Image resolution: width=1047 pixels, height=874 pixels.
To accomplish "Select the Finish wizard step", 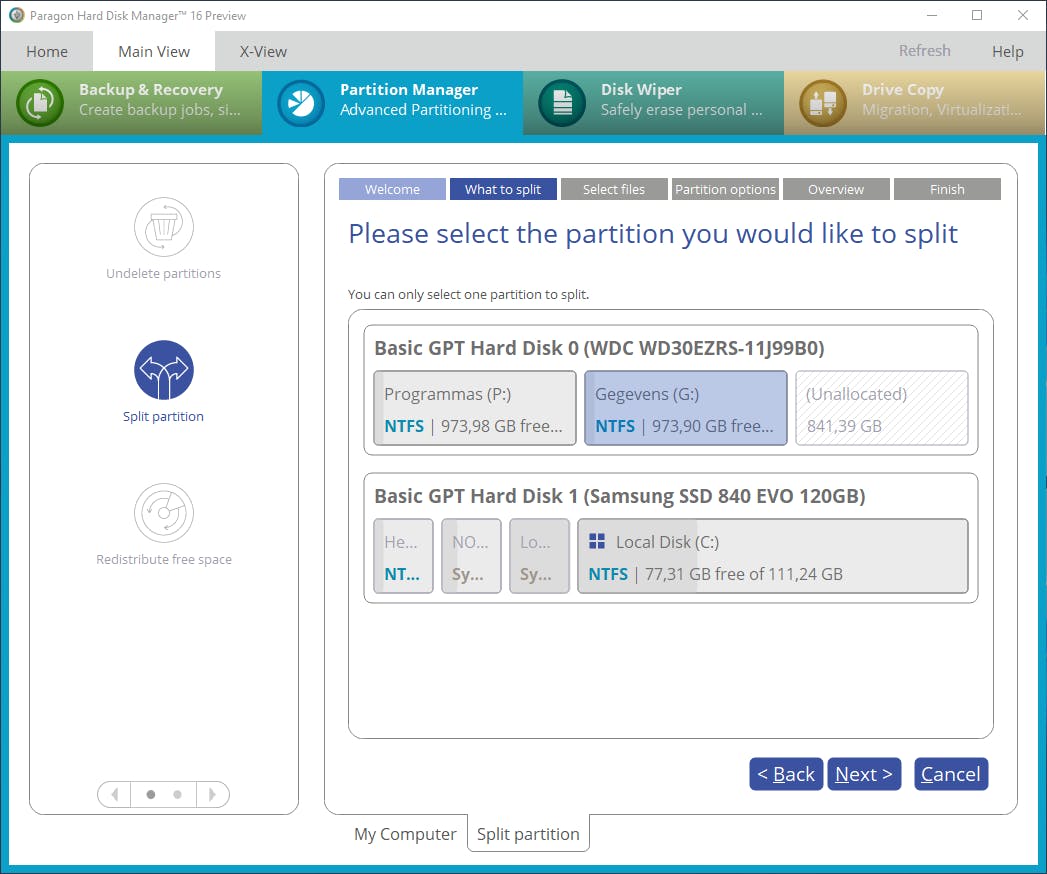I will pos(947,189).
